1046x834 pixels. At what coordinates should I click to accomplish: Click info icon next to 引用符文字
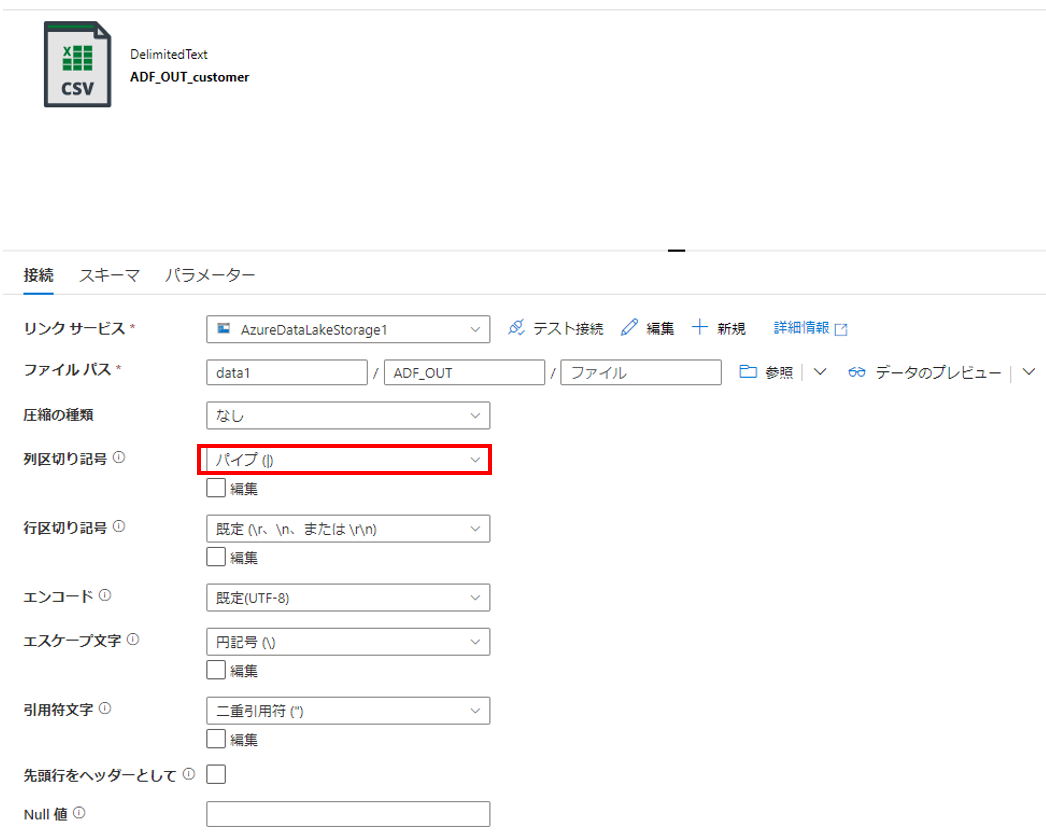tap(105, 709)
